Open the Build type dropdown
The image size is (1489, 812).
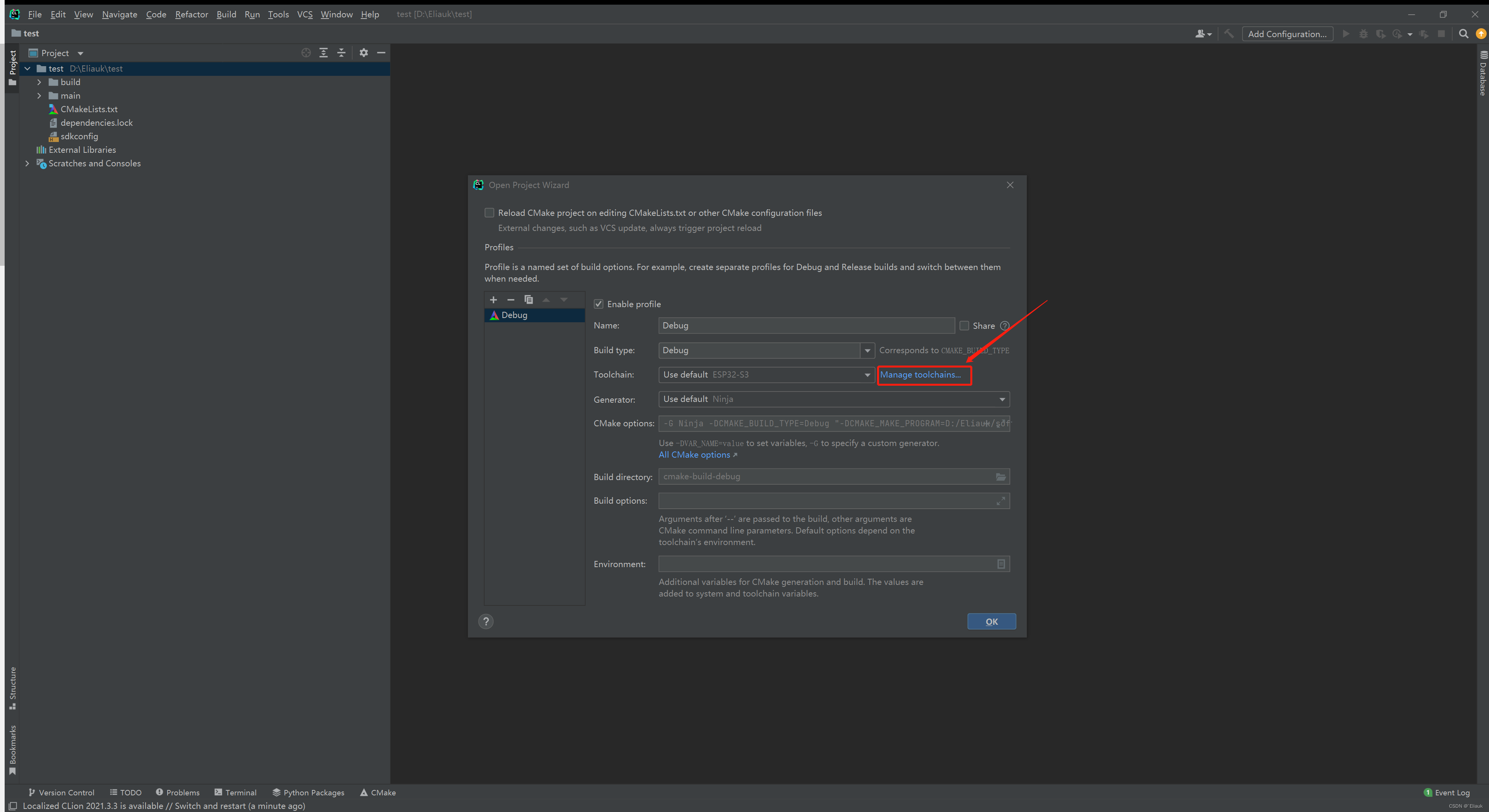[867, 350]
